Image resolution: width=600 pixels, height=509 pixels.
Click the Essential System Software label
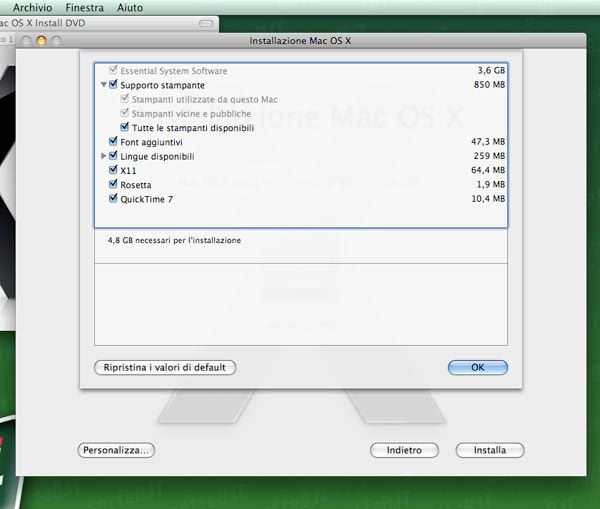(174, 71)
